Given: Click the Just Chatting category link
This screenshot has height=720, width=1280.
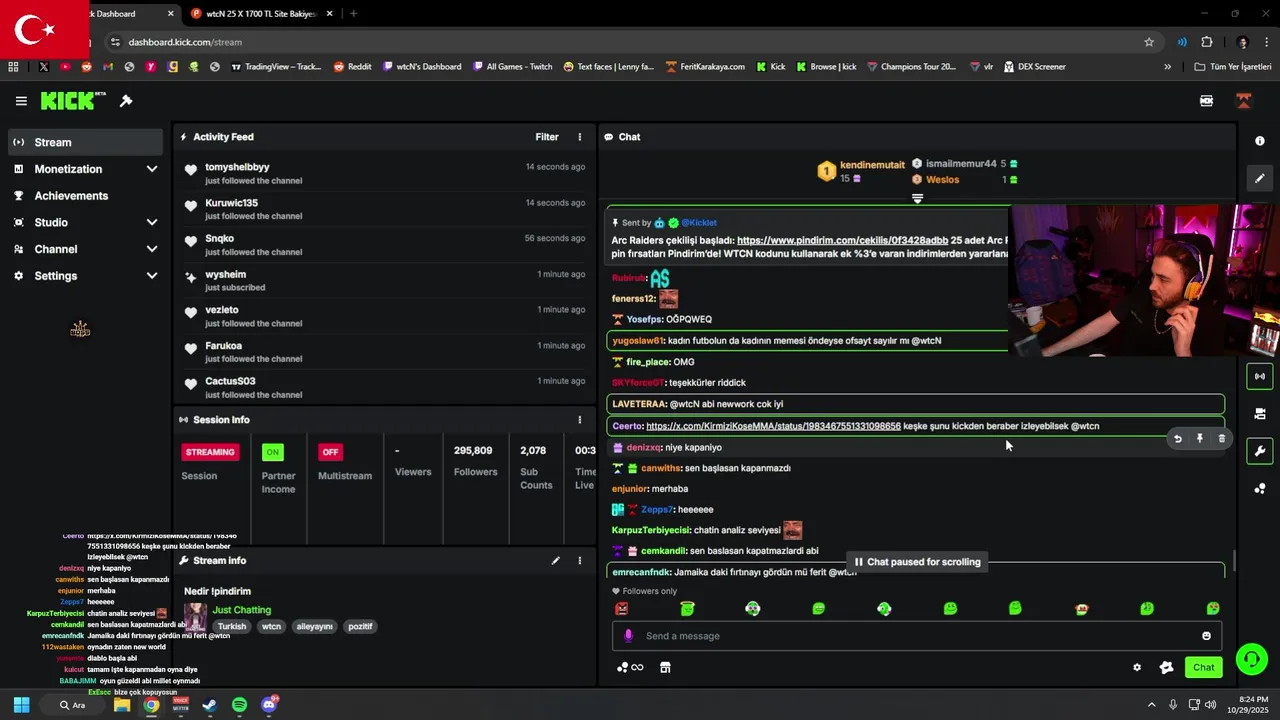Looking at the screenshot, I should 241,610.
